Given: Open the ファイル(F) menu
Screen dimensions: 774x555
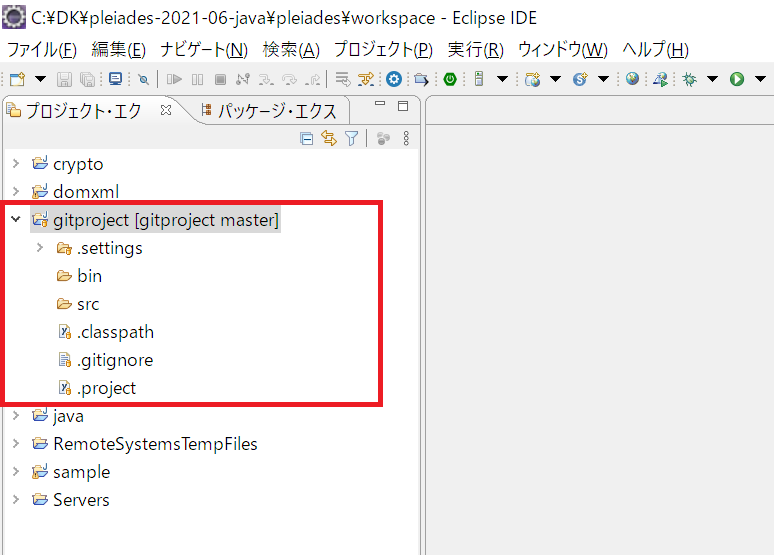Looking at the screenshot, I should pos(42,49).
